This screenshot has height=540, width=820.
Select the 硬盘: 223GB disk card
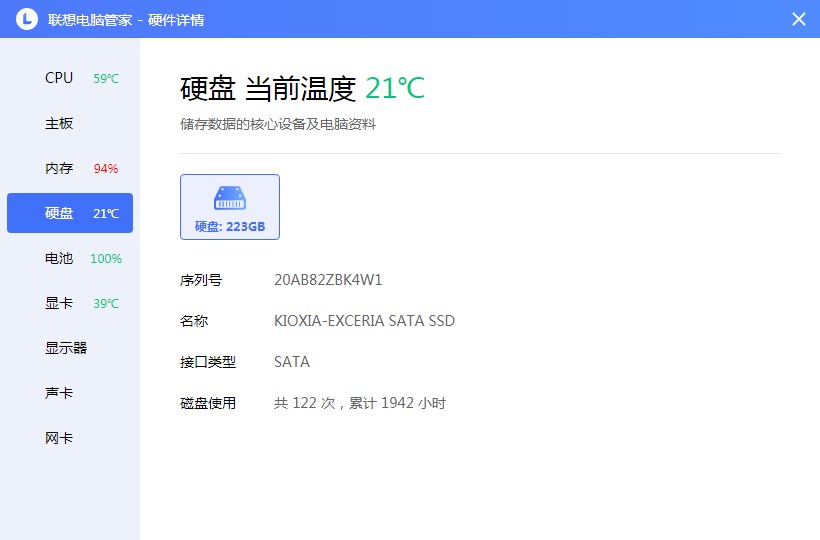click(230, 207)
